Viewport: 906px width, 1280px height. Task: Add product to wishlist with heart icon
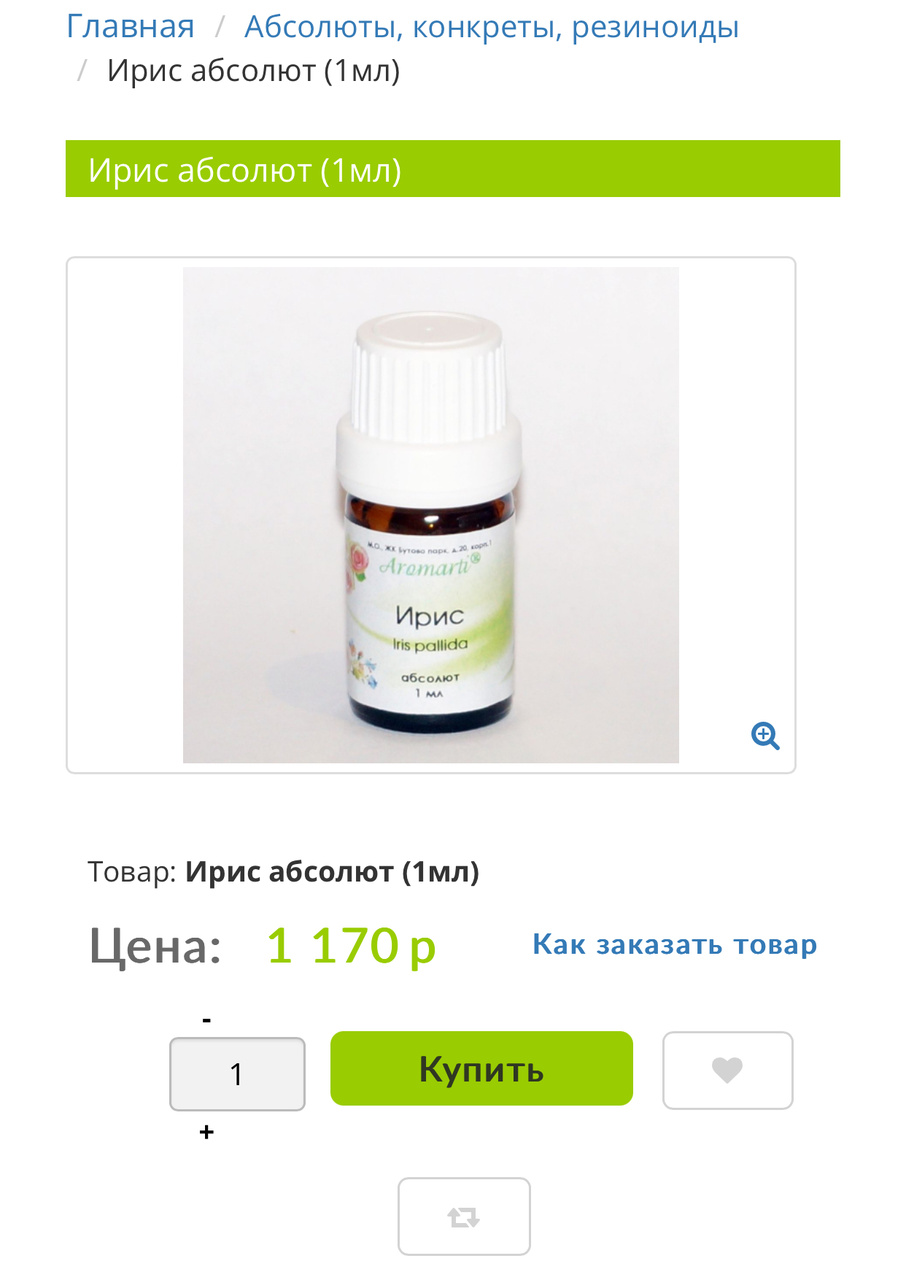click(728, 1070)
